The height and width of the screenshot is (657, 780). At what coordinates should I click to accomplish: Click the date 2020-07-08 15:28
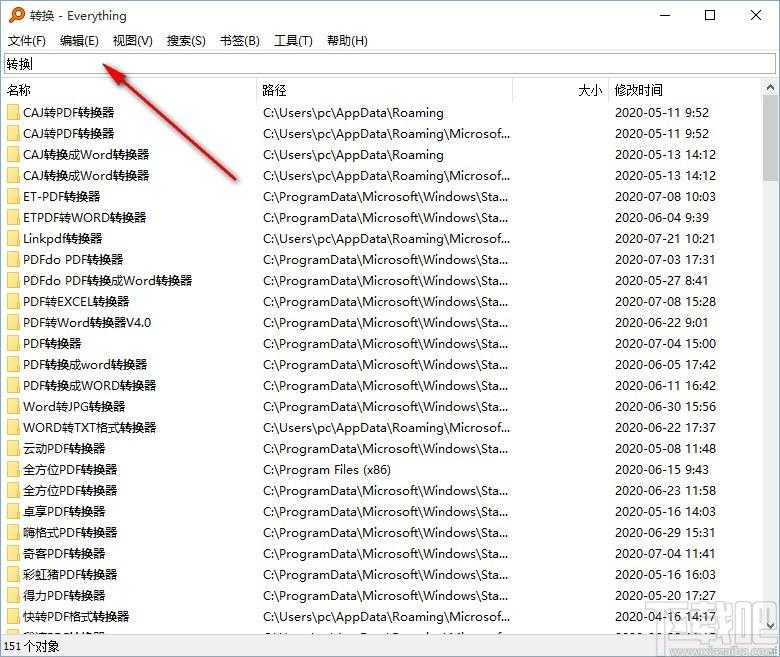[665, 301]
